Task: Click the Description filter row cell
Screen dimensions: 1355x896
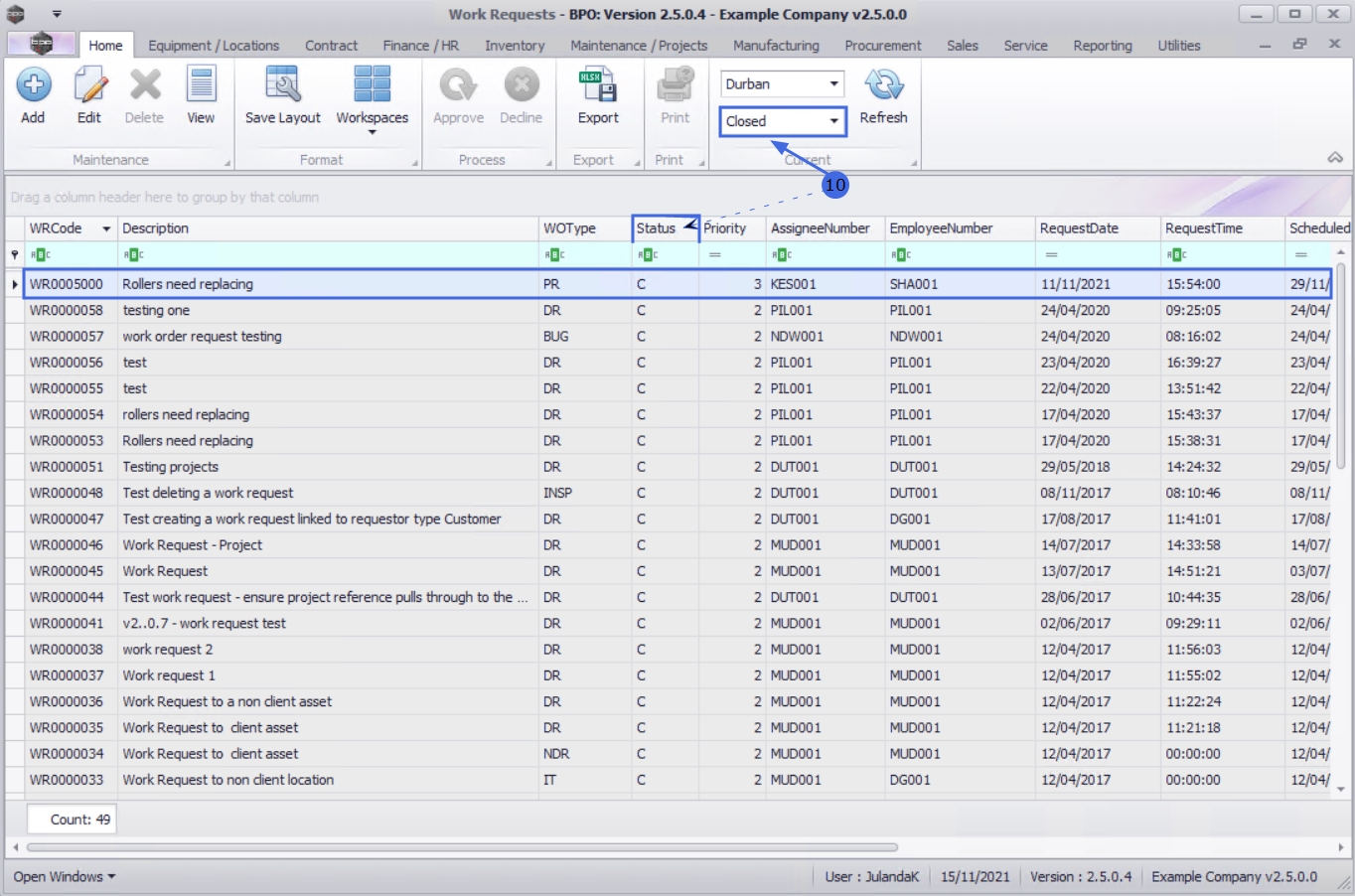Action: (x=328, y=255)
